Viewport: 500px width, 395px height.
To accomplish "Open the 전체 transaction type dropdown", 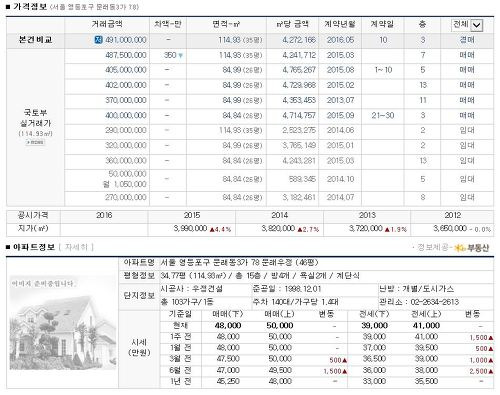I will tap(467, 25).
